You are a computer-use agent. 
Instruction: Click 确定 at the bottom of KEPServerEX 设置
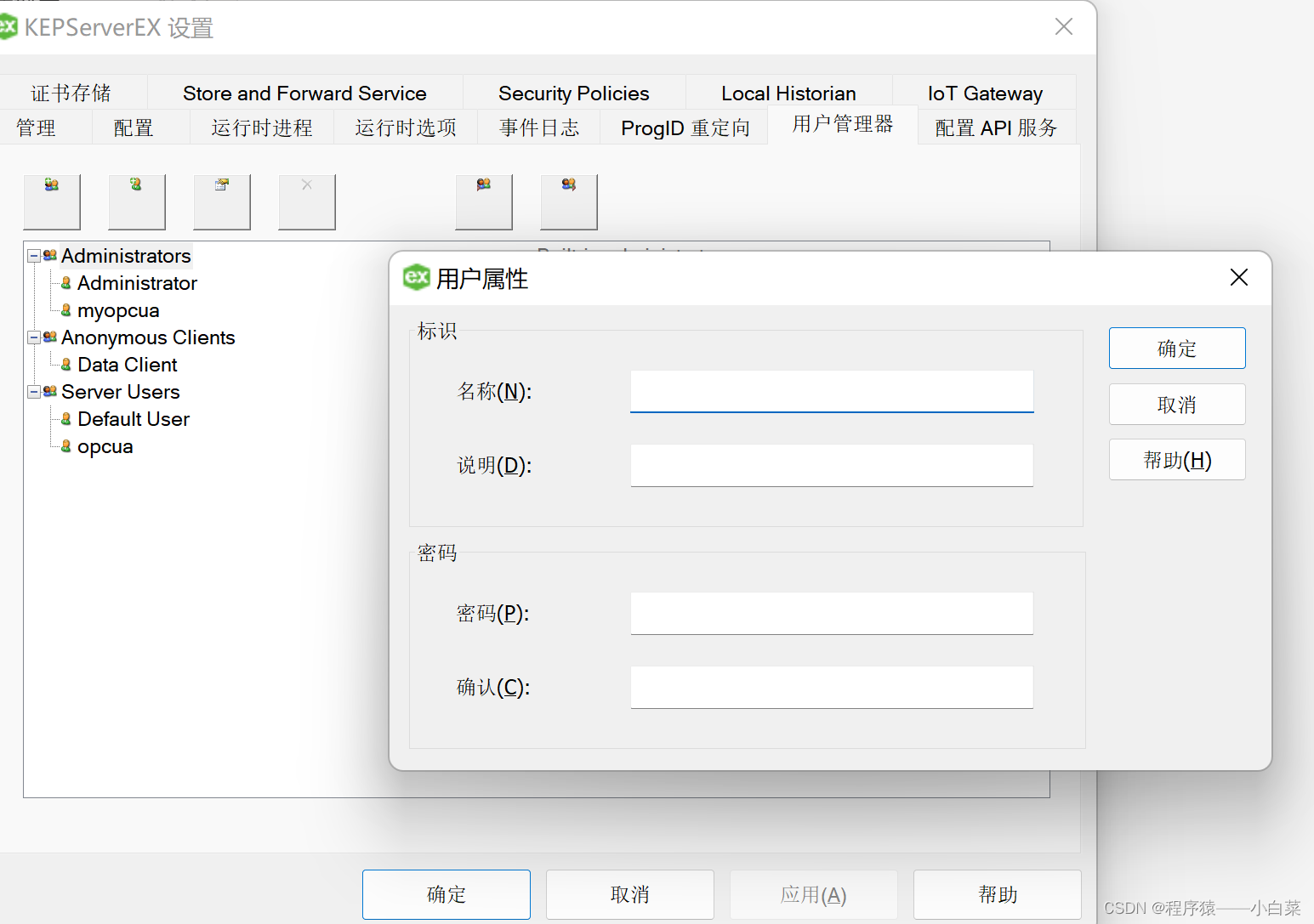click(447, 894)
